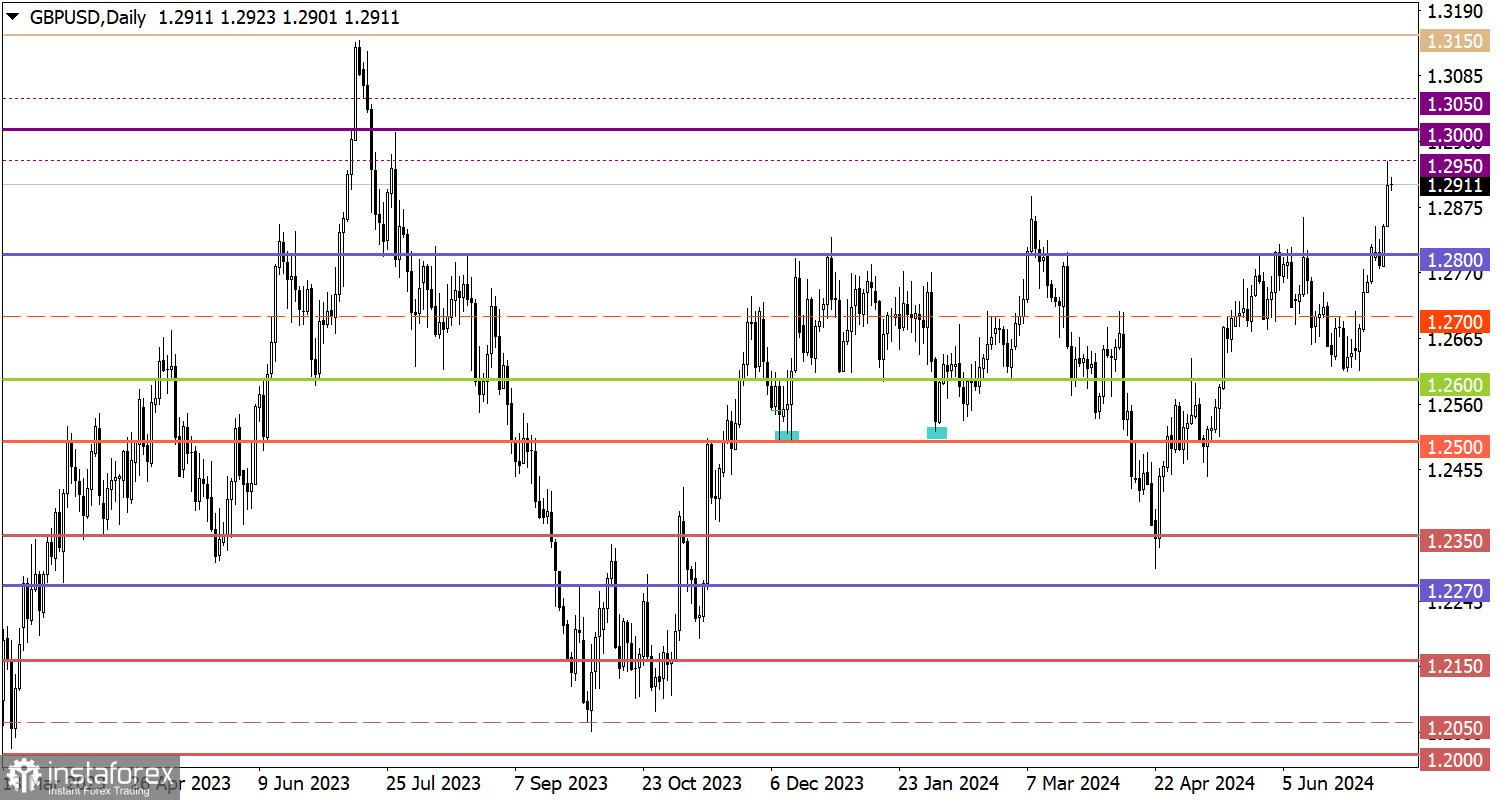Click the 23 Jan 2024 date label
The image size is (1500, 800).
point(948,783)
